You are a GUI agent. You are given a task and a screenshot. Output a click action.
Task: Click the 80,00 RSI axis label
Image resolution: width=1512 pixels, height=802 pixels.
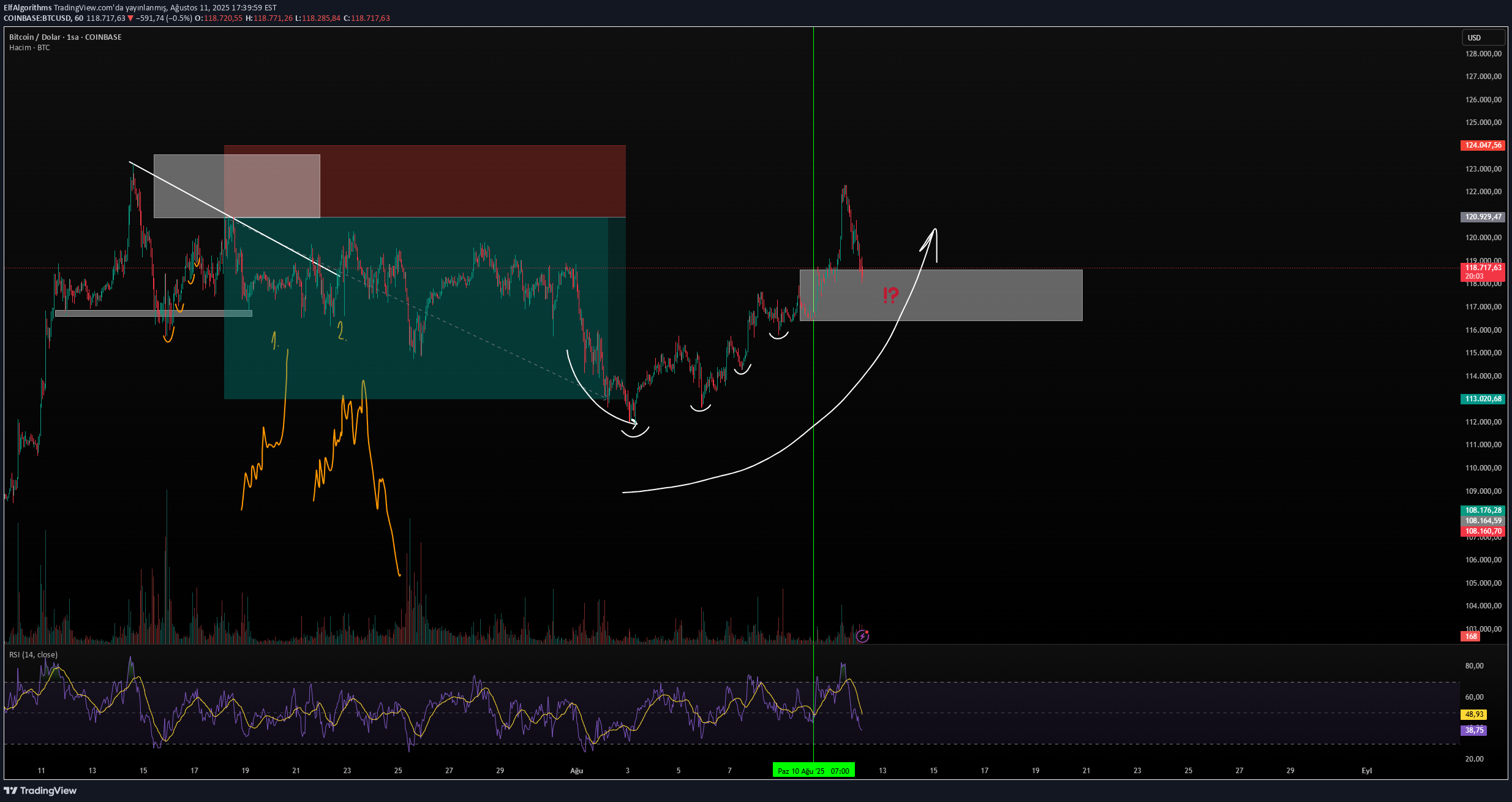point(1474,666)
